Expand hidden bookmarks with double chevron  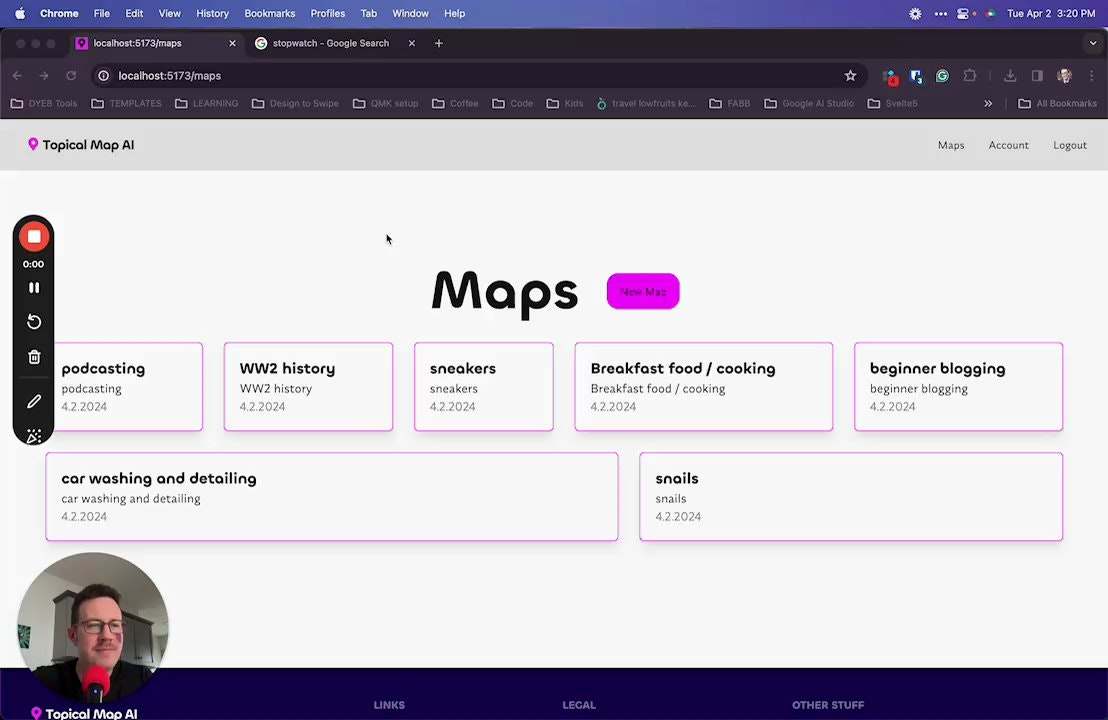988,103
